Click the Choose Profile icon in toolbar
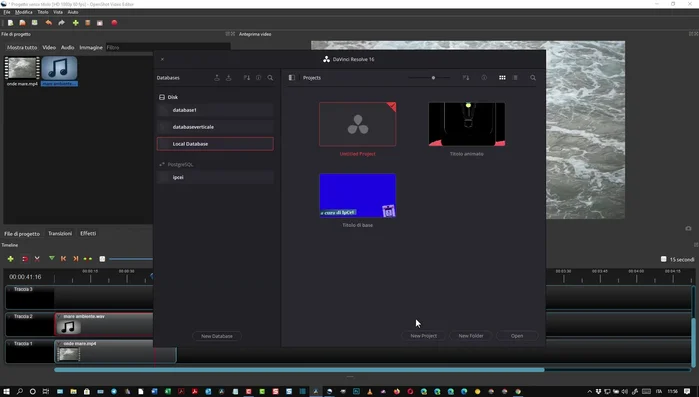699x397 pixels. (x=88, y=23)
